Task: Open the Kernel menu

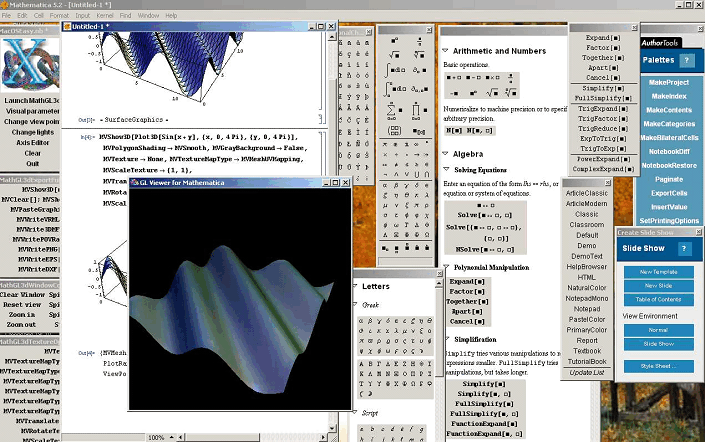Action: click(105, 15)
